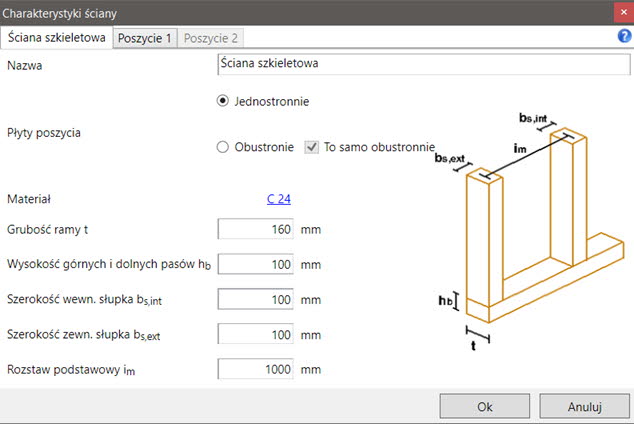Click the Grubość ramy t input field
The height and width of the screenshot is (424, 634).
tap(256, 230)
